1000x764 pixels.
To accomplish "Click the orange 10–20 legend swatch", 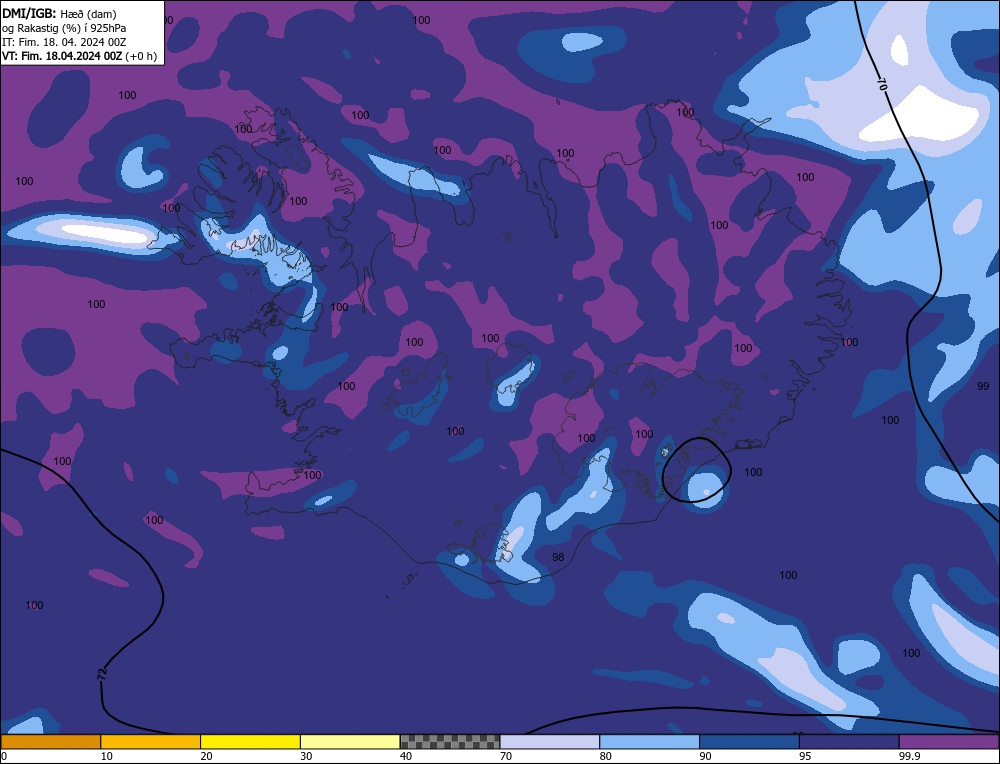I will click(x=151, y=742).
